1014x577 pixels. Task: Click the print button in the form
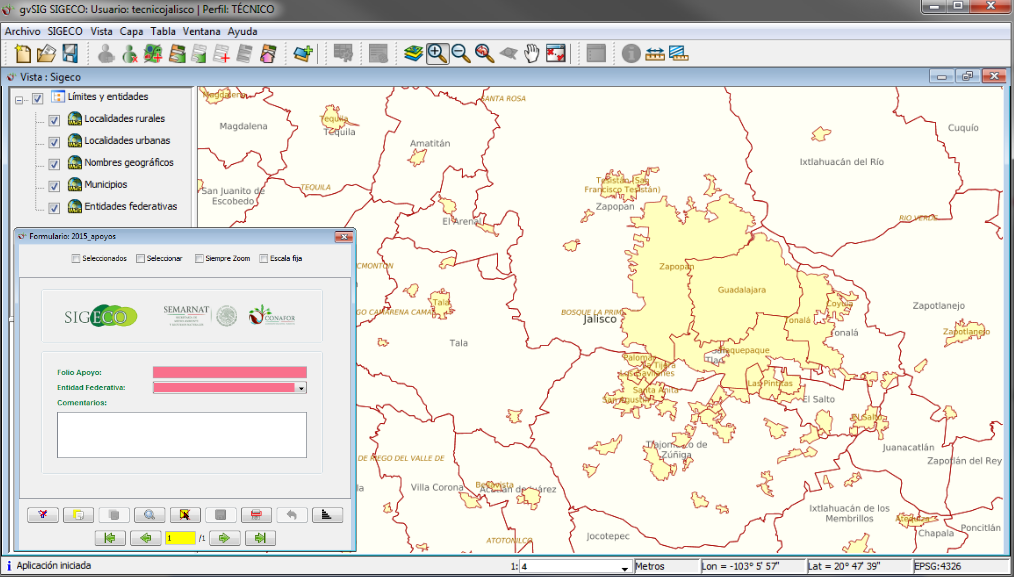(x=256, y=515)
